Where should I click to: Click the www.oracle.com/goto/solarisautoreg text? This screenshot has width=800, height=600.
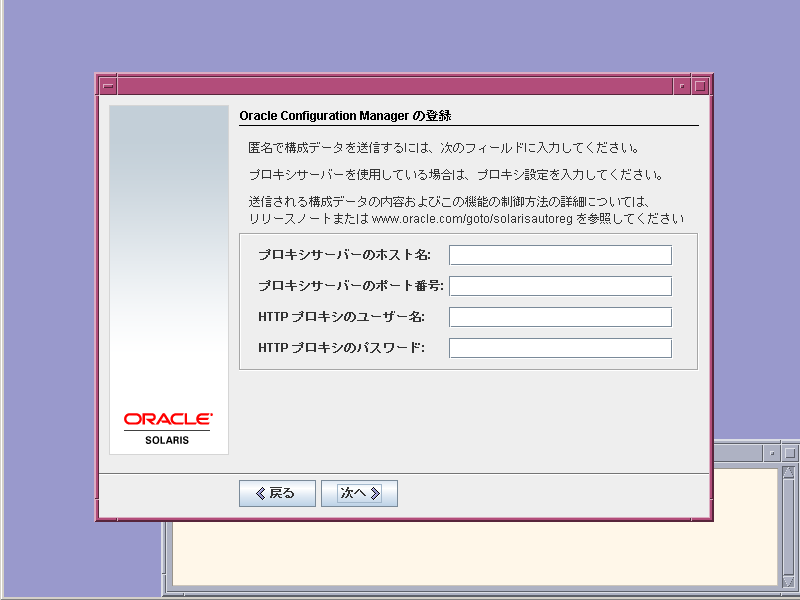coord(472,219)
